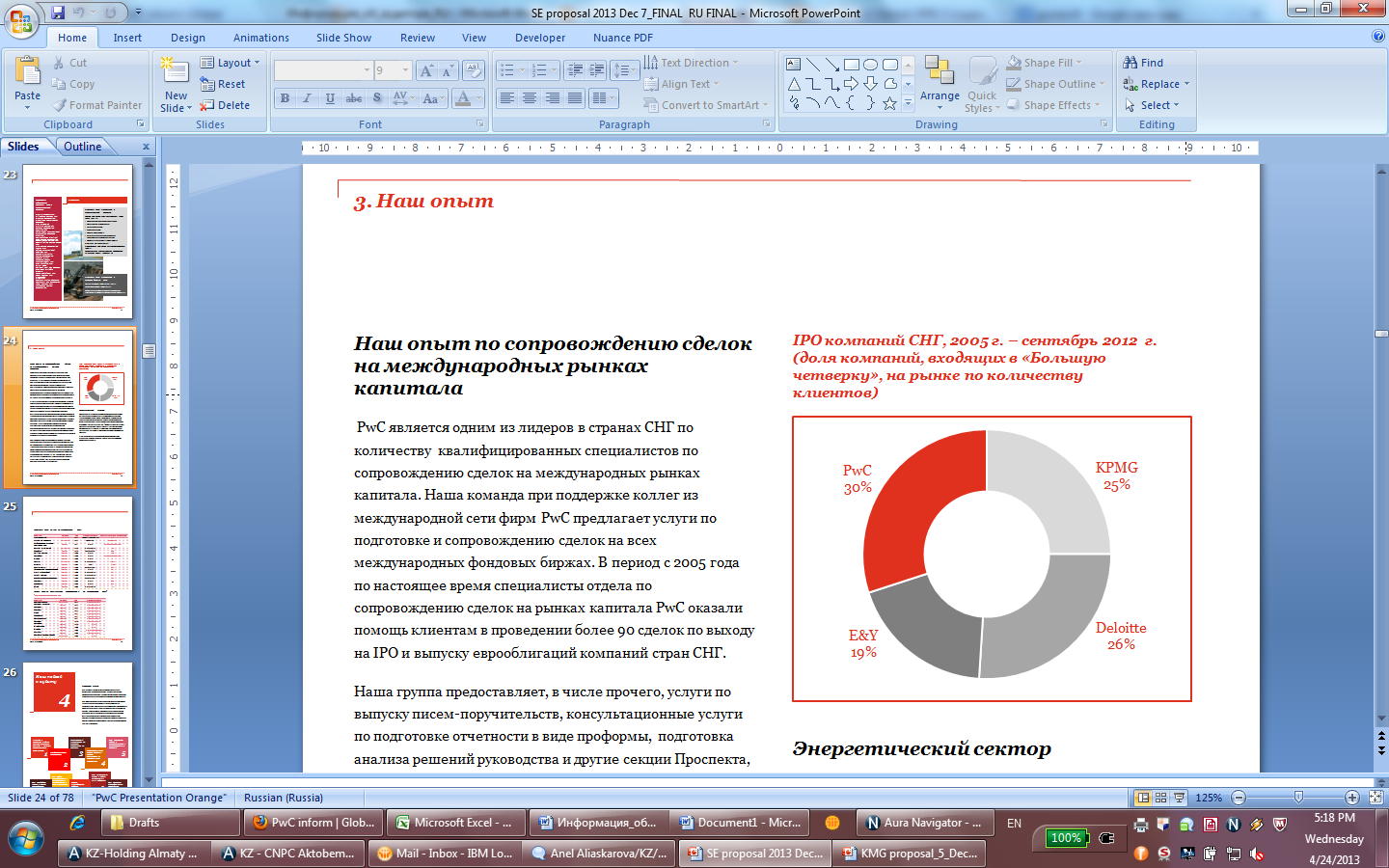The width and height of the screenshot is (1389, 868).
Task: Open PowerPoint Help question mark icon
Action: [1377, 37]
